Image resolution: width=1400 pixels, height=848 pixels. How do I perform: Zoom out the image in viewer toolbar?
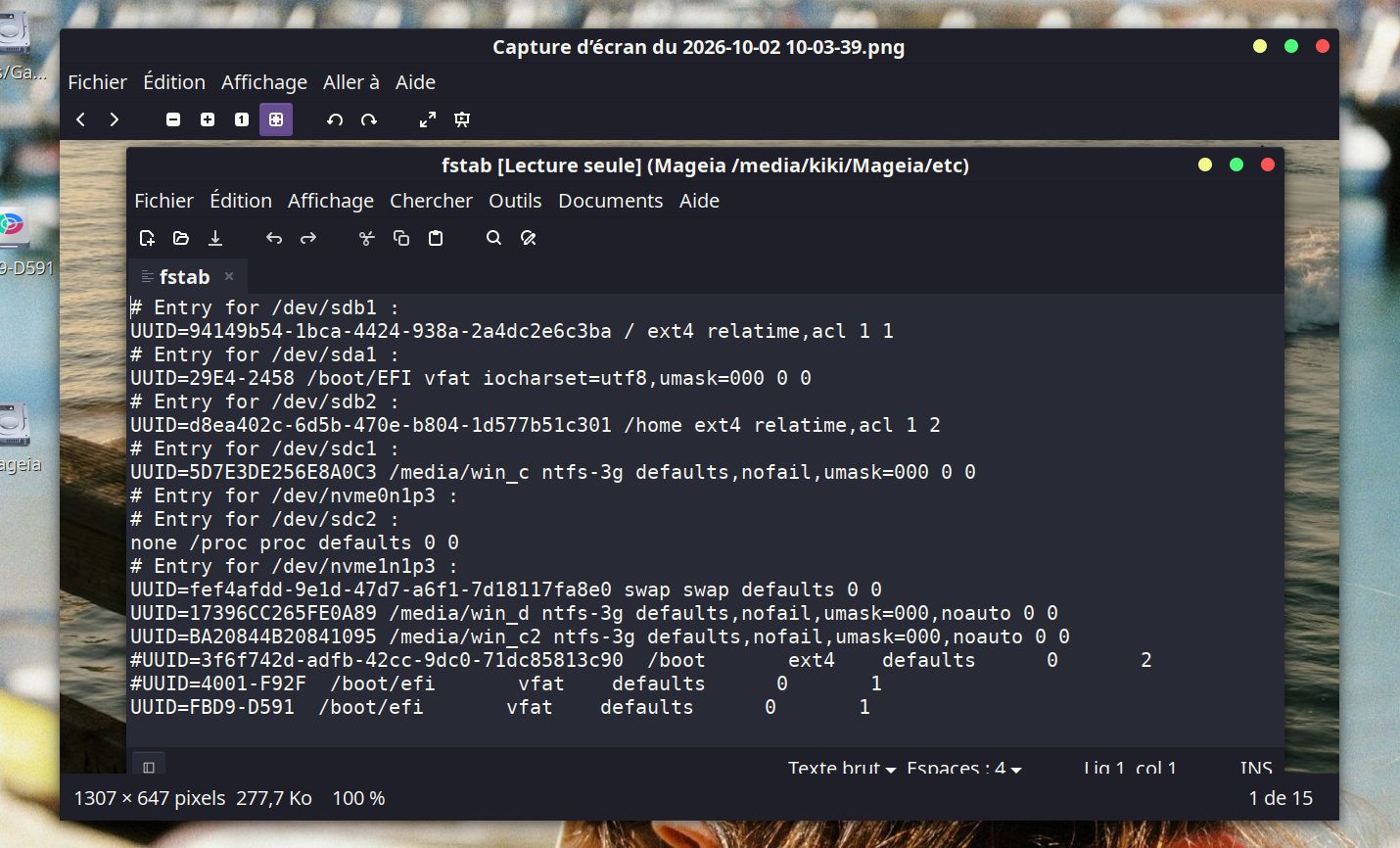(x=173, y=119)
